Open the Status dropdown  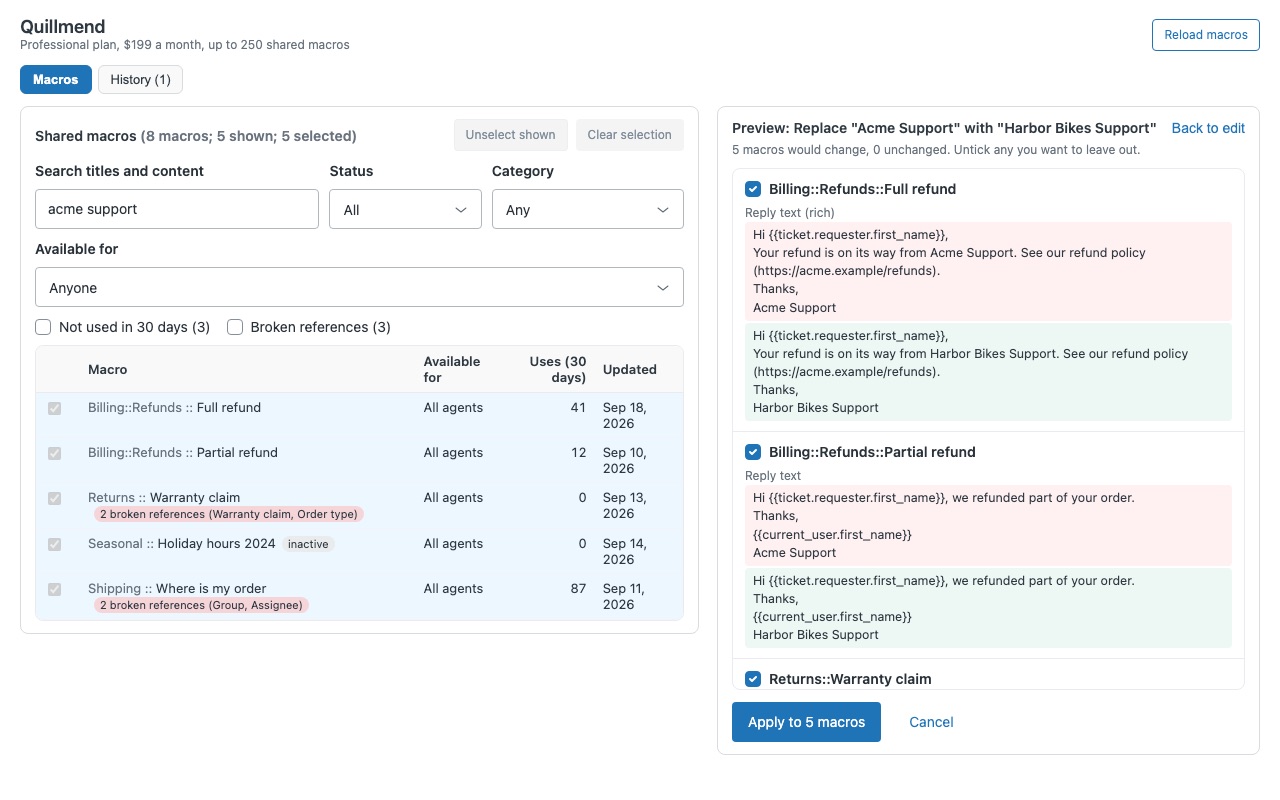click(405, 209)
